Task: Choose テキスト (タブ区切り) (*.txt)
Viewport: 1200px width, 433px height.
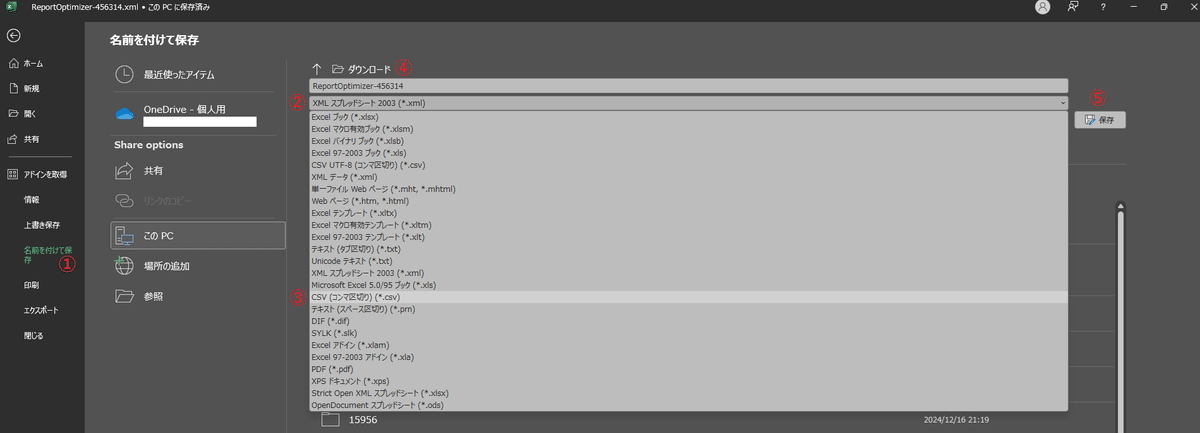Action: [x=687, y=248]
